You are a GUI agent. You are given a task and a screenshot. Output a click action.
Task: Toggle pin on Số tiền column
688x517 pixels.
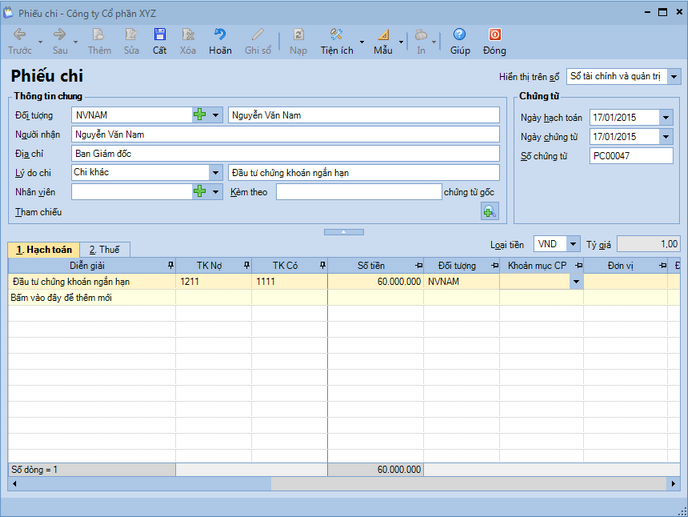[x=419, y=266]
